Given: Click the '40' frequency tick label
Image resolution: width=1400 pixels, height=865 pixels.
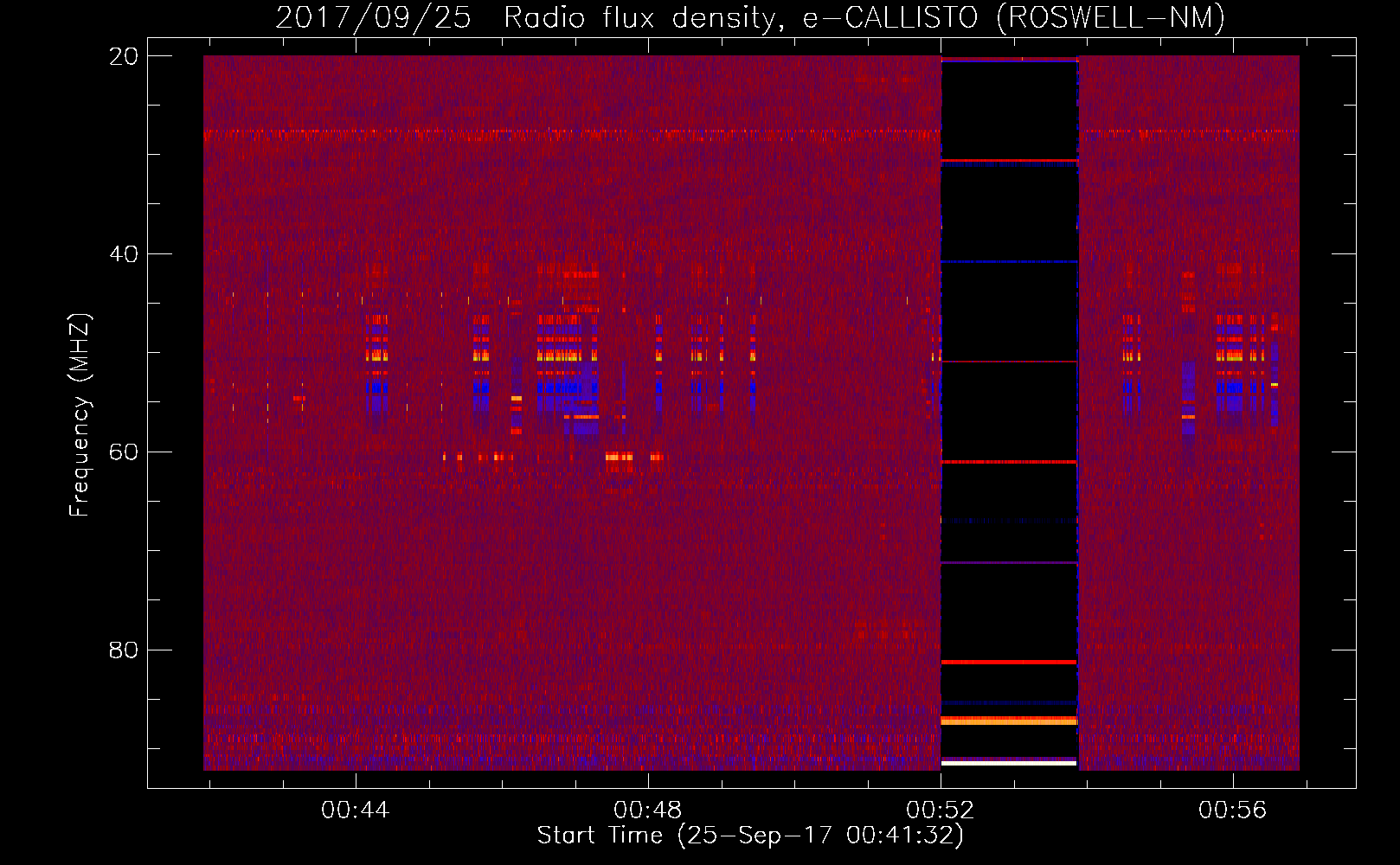Looking at the screenshot, I should pos(124,254).
